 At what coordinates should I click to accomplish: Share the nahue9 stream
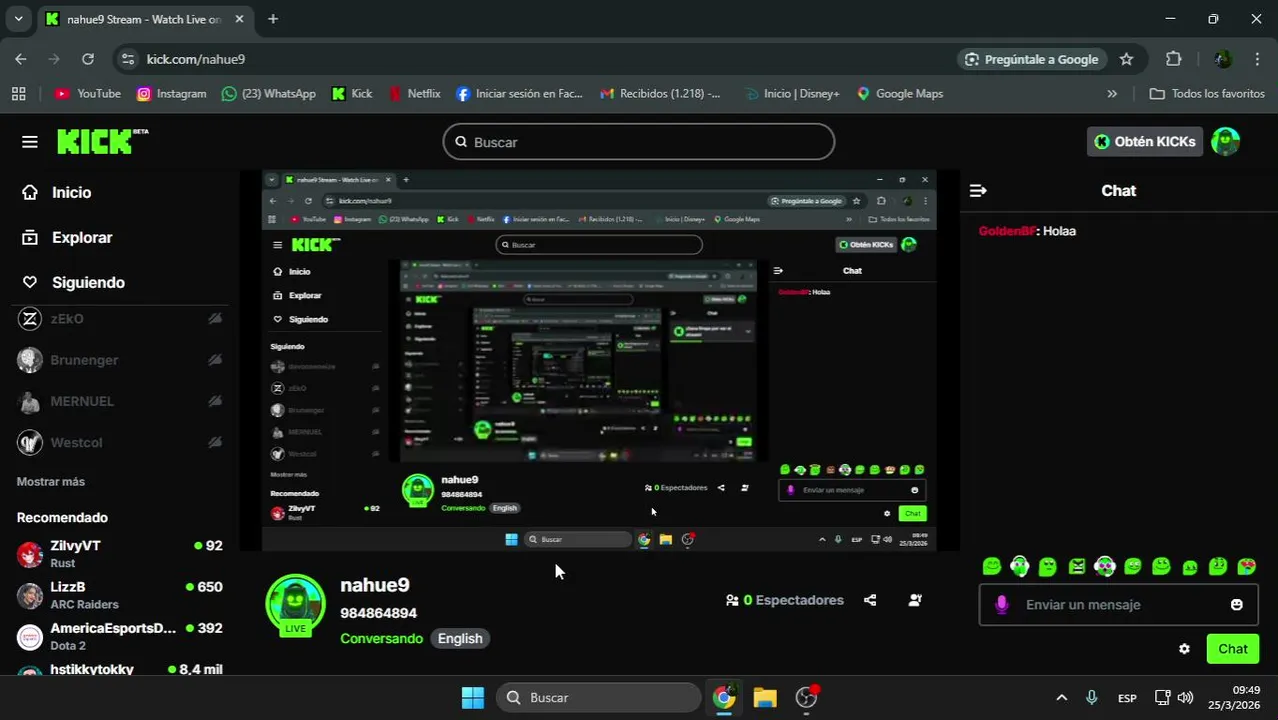click(870, 600)
